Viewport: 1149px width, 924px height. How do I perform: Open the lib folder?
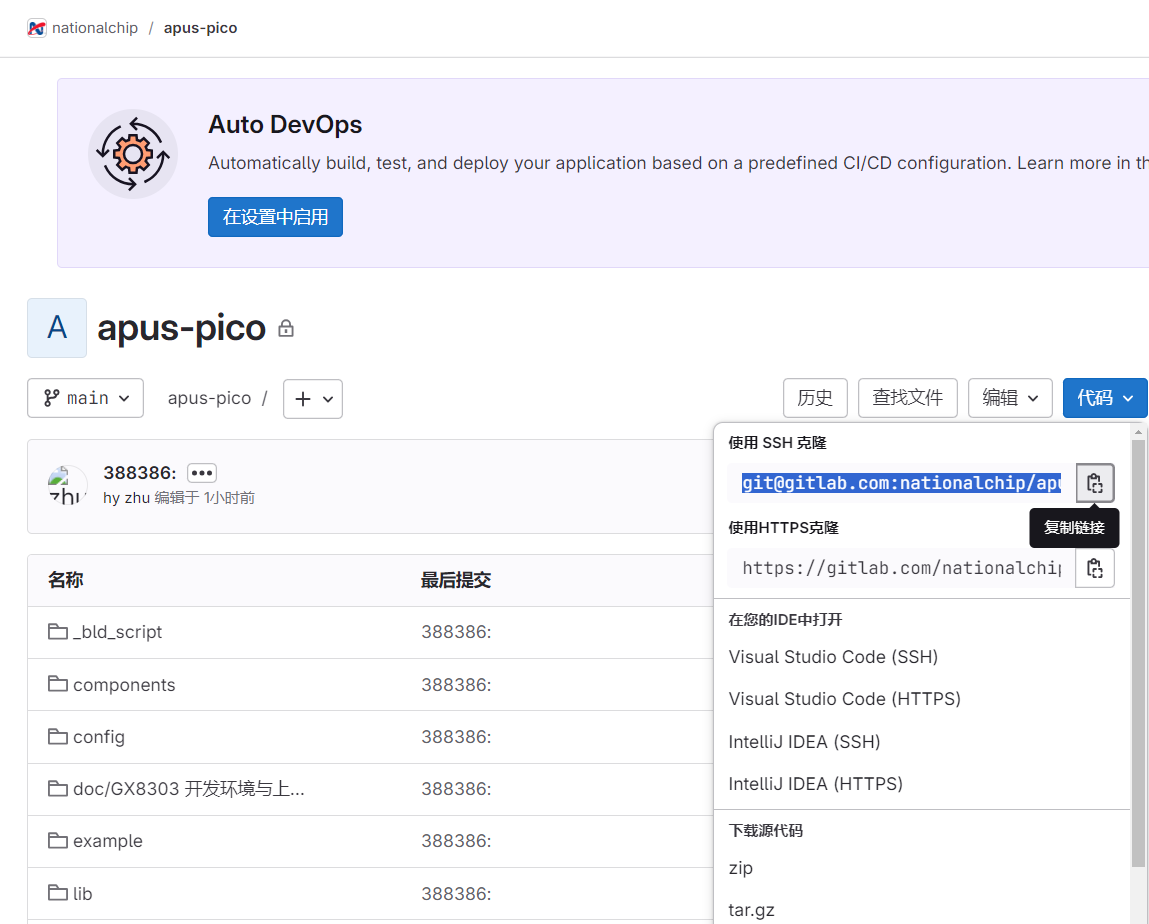[x=83, y=893]
